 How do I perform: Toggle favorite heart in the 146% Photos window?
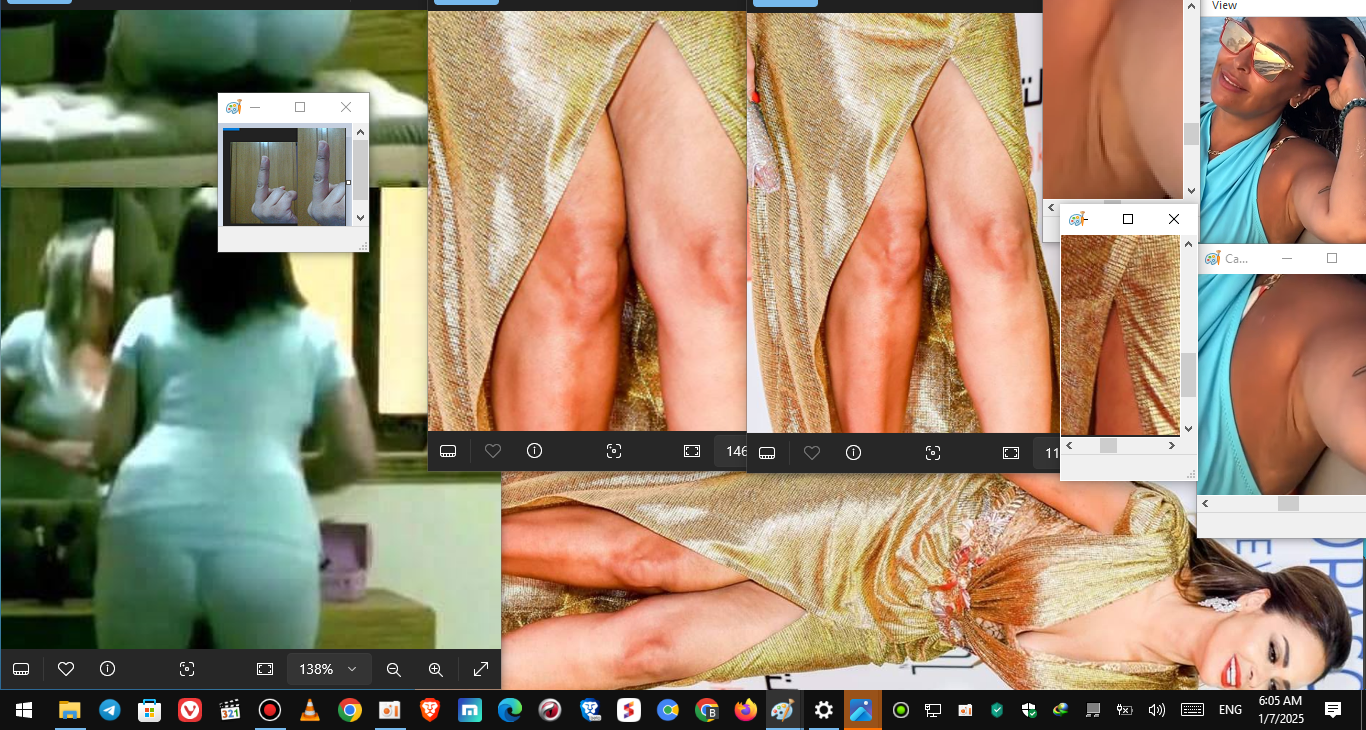coord(493,452)
